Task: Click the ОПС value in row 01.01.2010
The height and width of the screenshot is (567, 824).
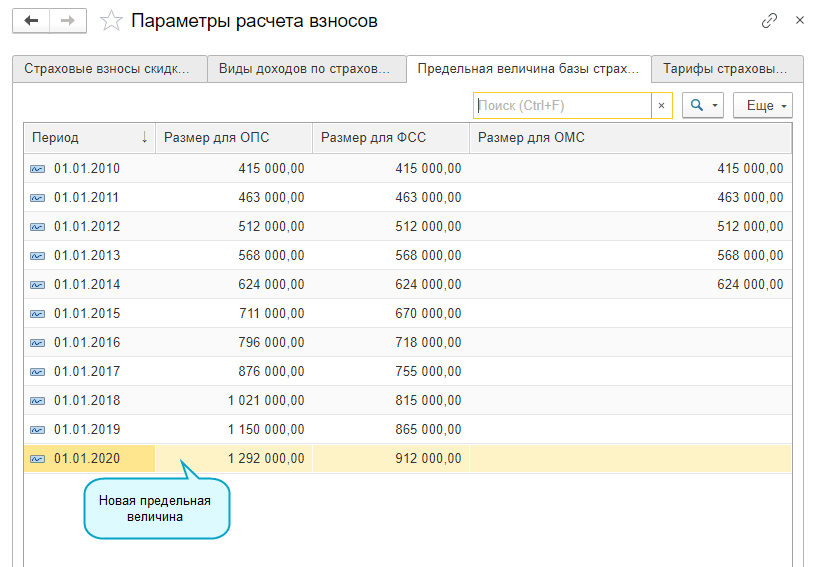Action: [x=272, y=169]
